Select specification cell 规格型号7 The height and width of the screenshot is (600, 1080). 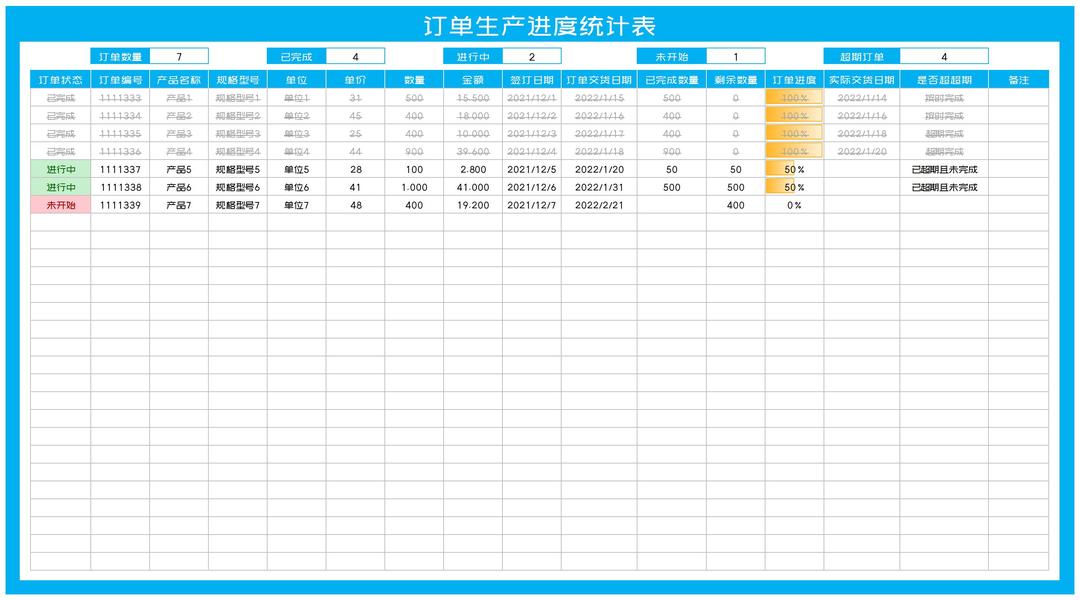(238, 205)
